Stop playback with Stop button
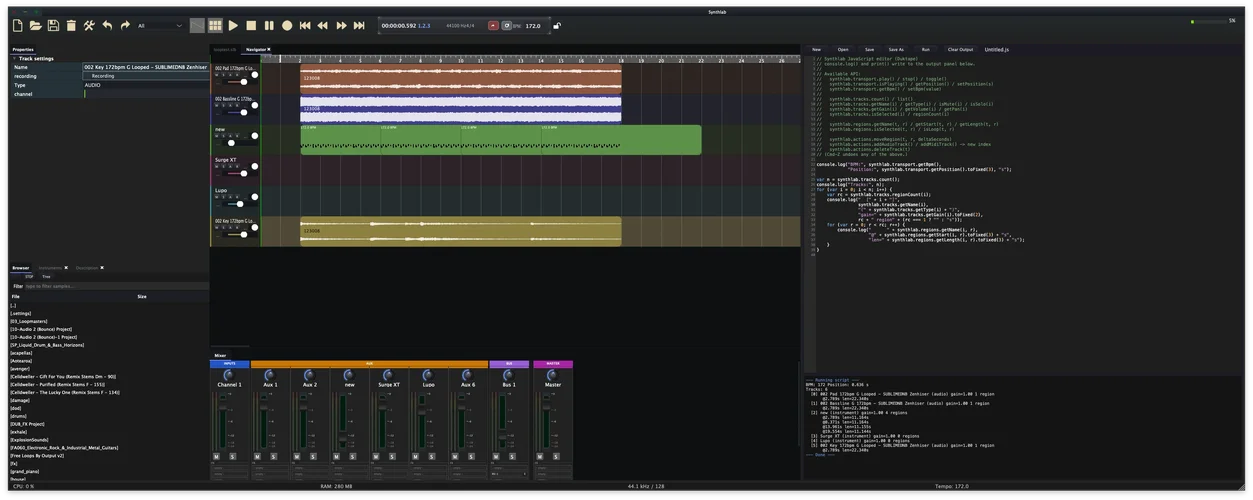The image size is (1253, 500). coord(251,25)
